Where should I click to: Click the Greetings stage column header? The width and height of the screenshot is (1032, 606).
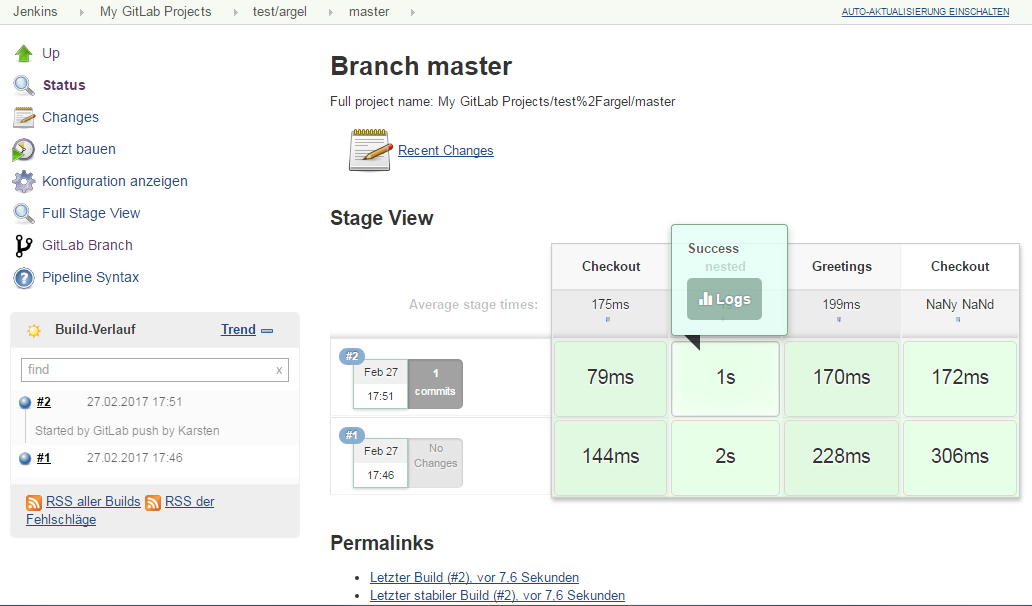tap(842, 266)
